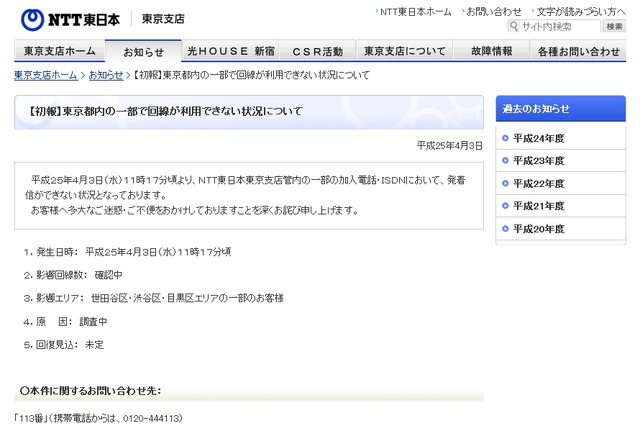Click the line 1. 発生日時

(127, 252)
